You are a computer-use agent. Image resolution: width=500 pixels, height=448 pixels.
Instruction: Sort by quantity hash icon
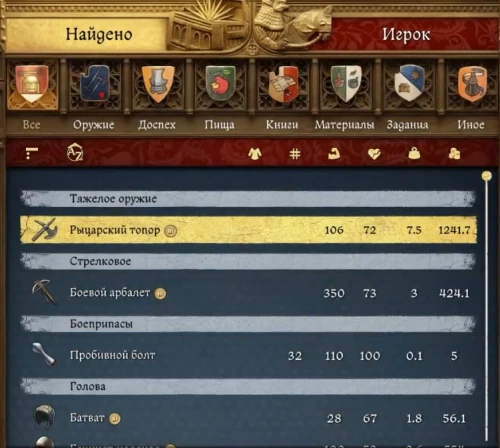point(295,154)
